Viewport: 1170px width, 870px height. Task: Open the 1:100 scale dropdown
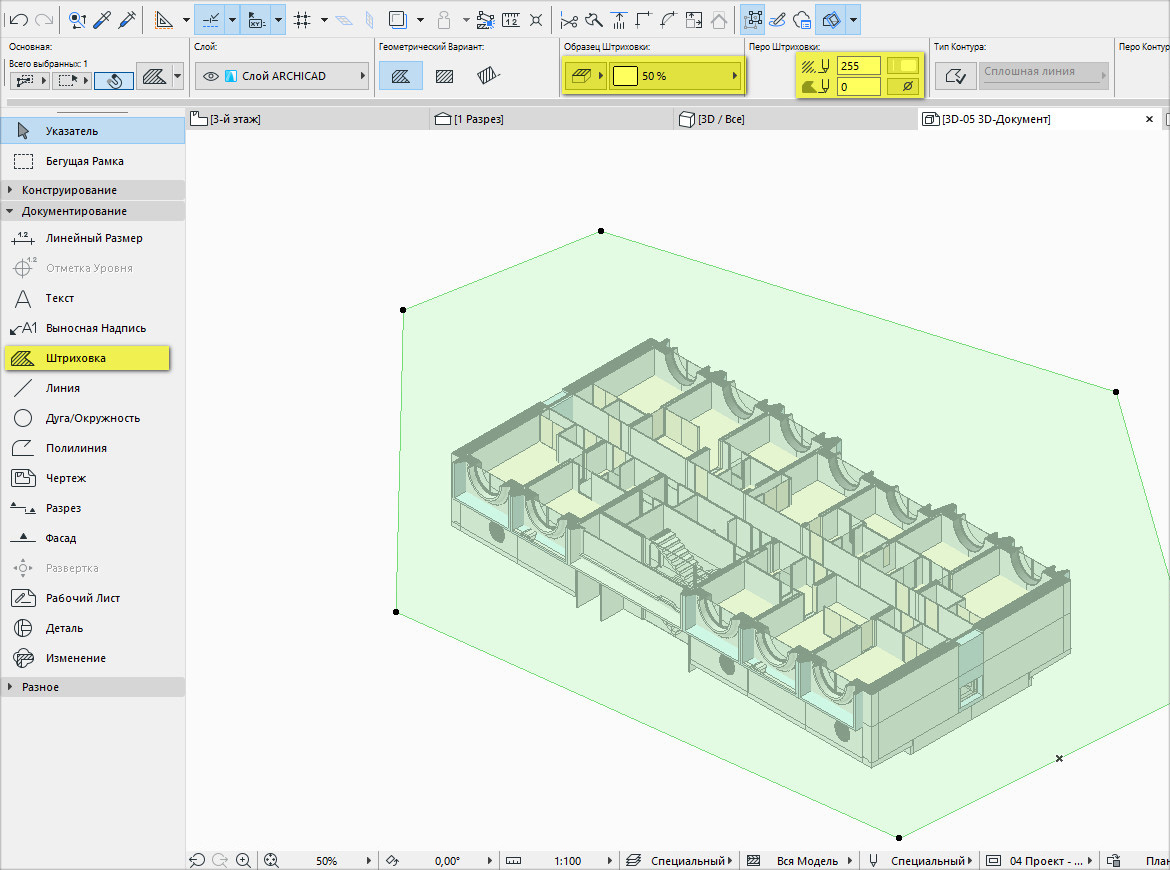pos(566,860)
